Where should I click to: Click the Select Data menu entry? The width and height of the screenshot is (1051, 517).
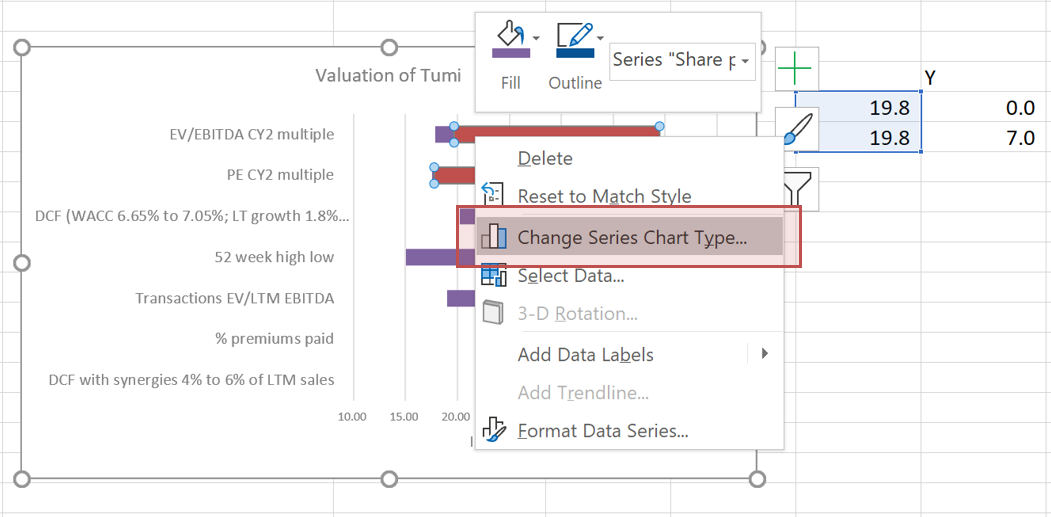tap(571, 275)
